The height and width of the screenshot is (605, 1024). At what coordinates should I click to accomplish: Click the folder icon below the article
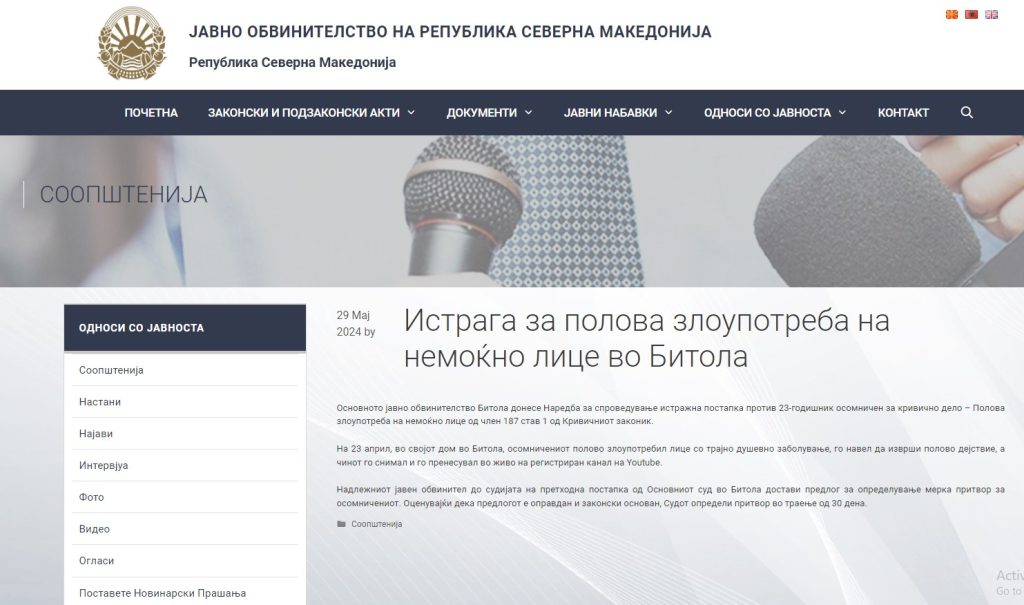[341, 524]
